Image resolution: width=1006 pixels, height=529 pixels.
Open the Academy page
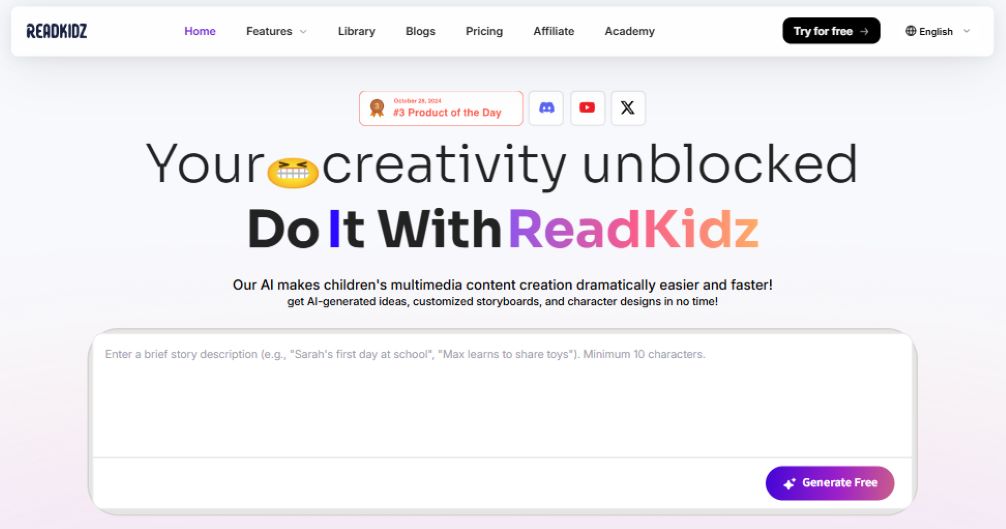pyautogui.click(x=629, y=31)
